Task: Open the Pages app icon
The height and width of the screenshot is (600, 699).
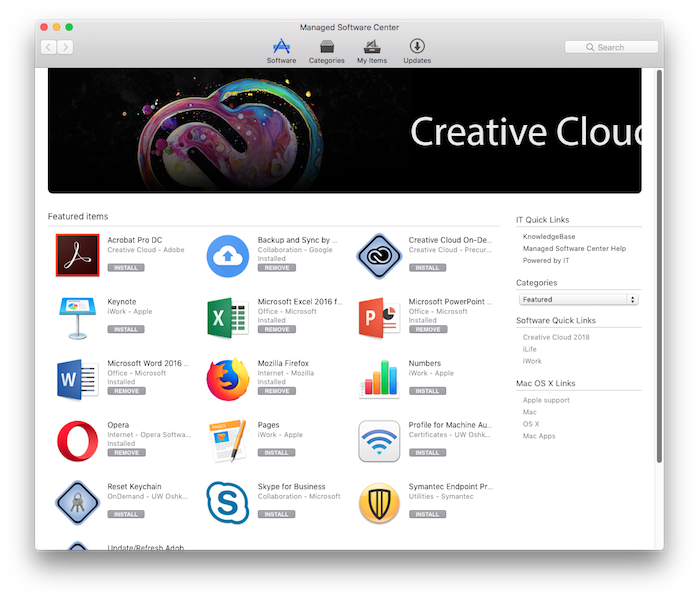Action: coord(228,441)
